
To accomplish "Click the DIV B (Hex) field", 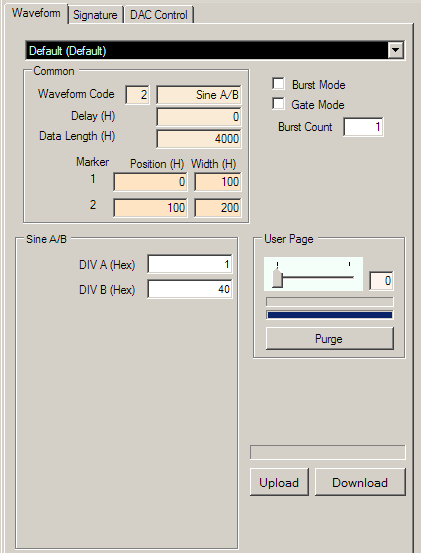I will 190,289.
